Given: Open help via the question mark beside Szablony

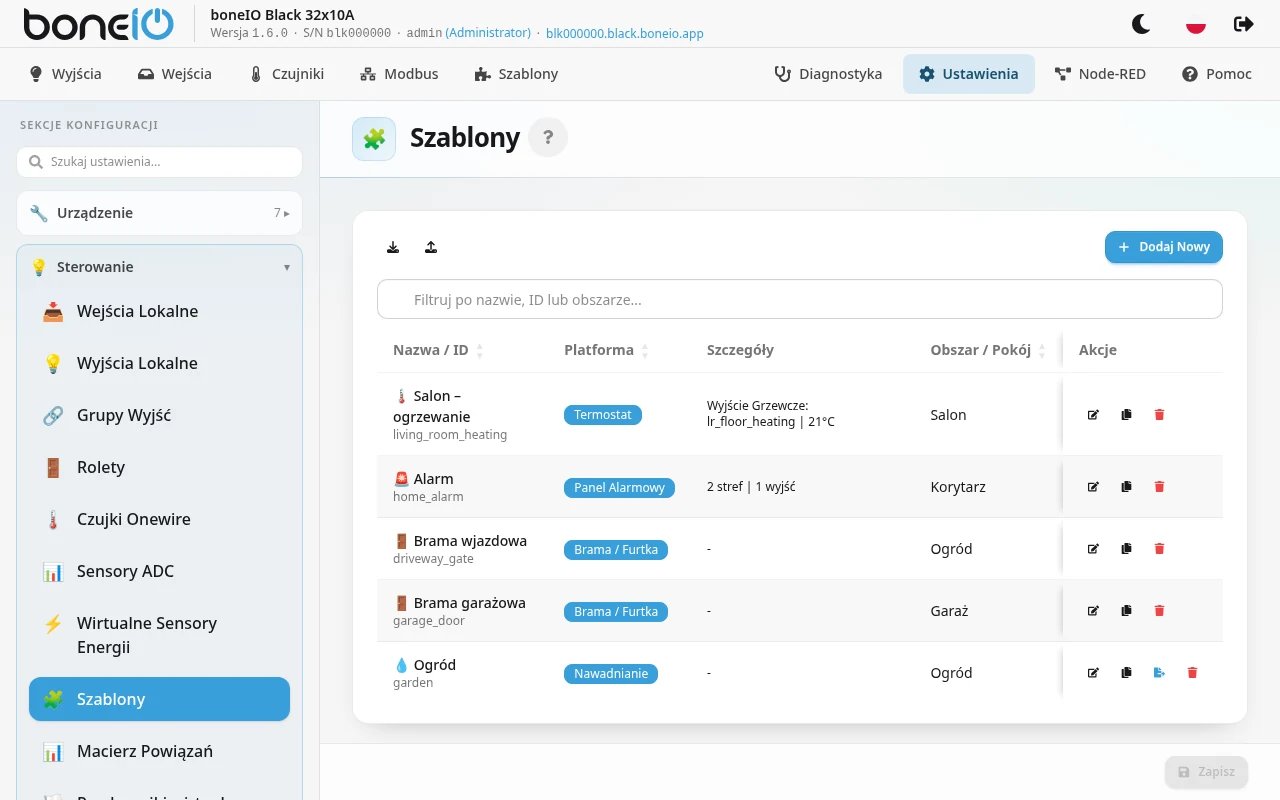Looking at the screenshot, I should pos(548,138).
